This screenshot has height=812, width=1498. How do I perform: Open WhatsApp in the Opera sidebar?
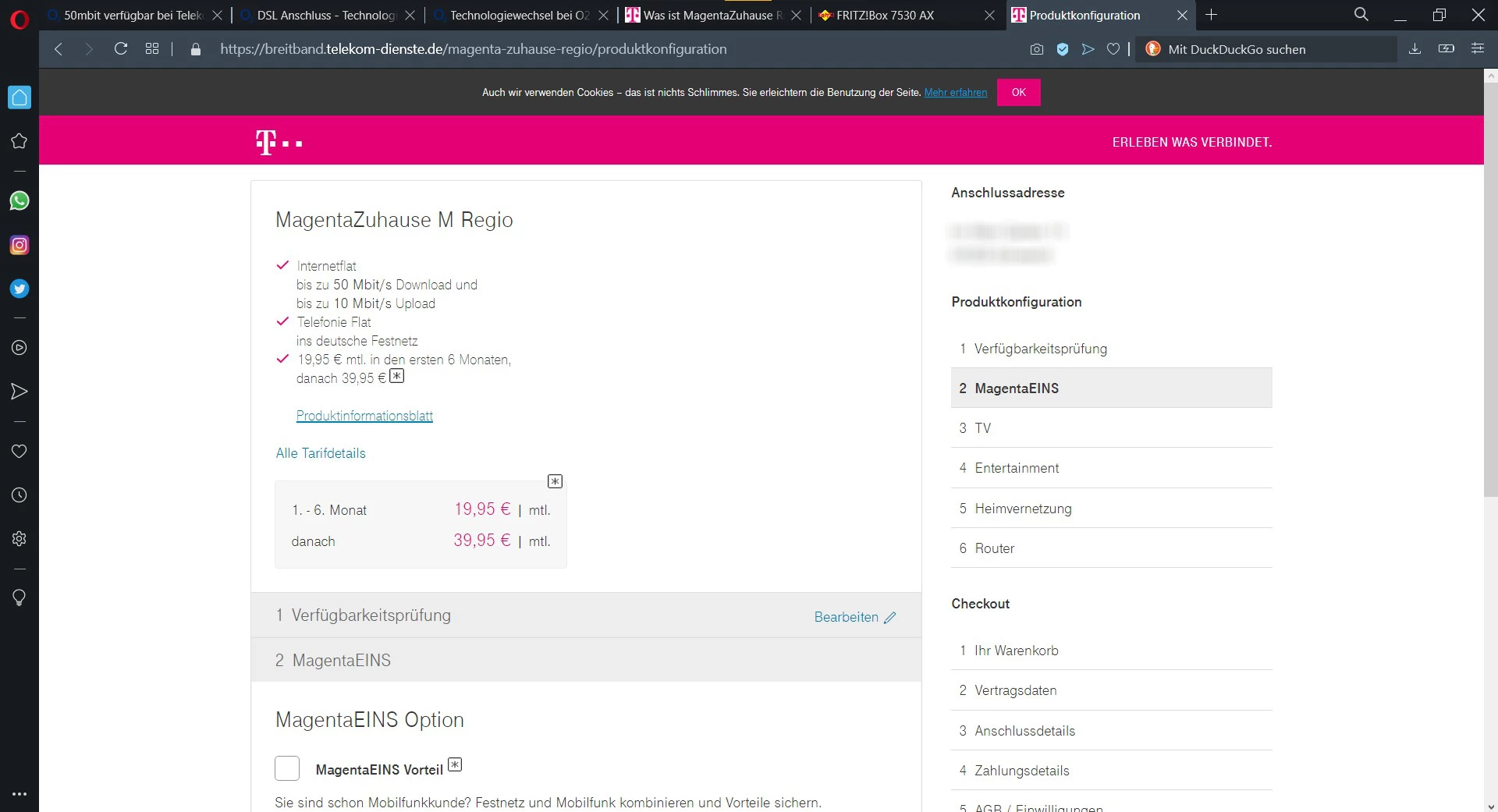20,200
